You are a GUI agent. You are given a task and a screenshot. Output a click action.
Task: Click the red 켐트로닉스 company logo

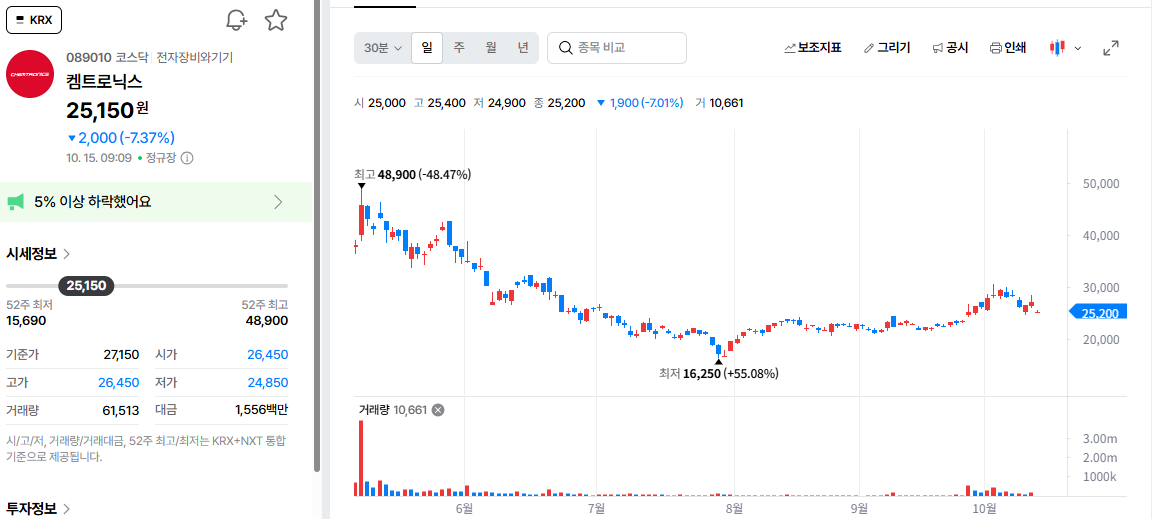click(30, 74)
